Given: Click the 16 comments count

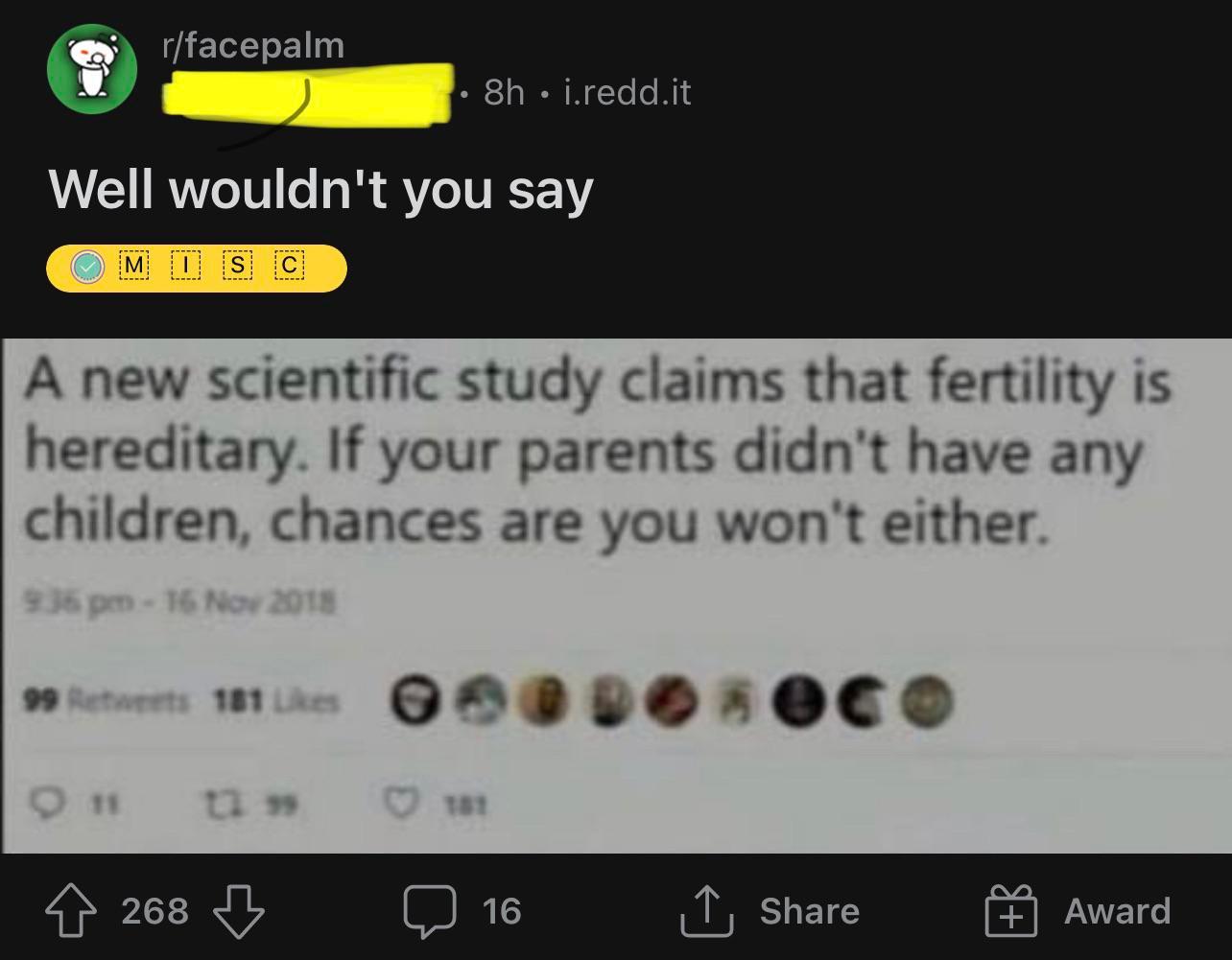Looking at the screenshot, I should (x=501, y=912).
